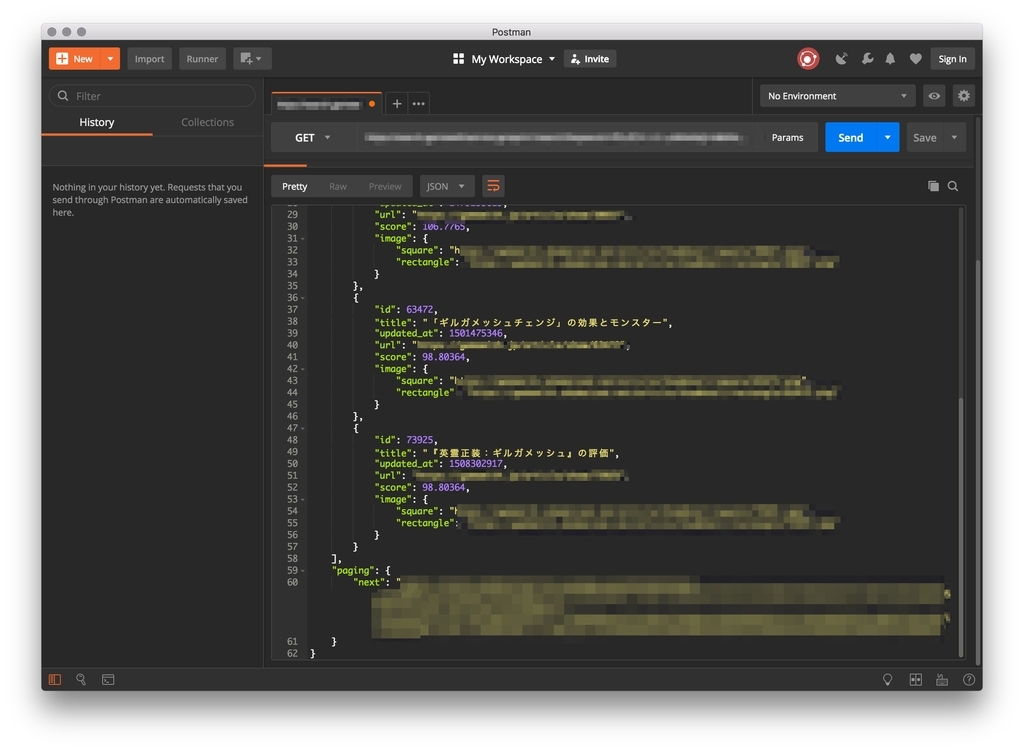
Task: Open the Postman console icon
Action: [108, 679]
